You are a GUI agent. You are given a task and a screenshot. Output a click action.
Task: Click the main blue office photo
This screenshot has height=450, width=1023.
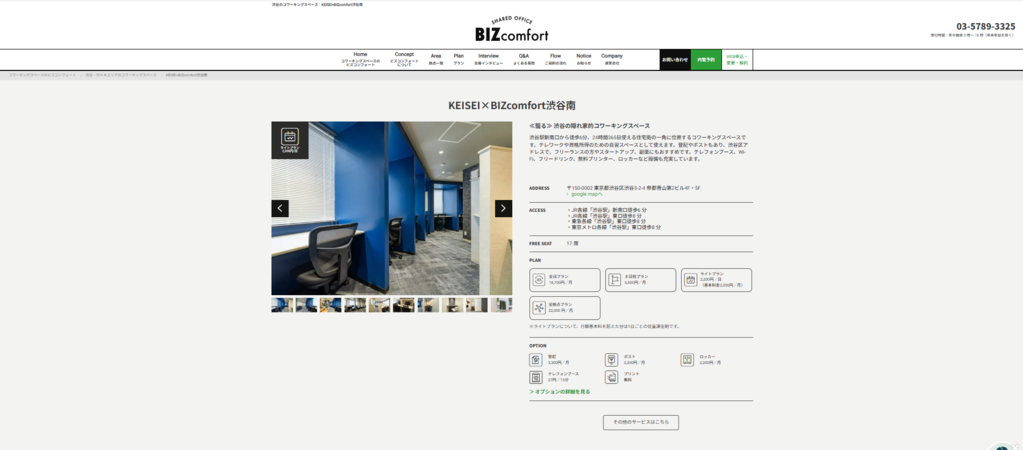coord(391,209)
